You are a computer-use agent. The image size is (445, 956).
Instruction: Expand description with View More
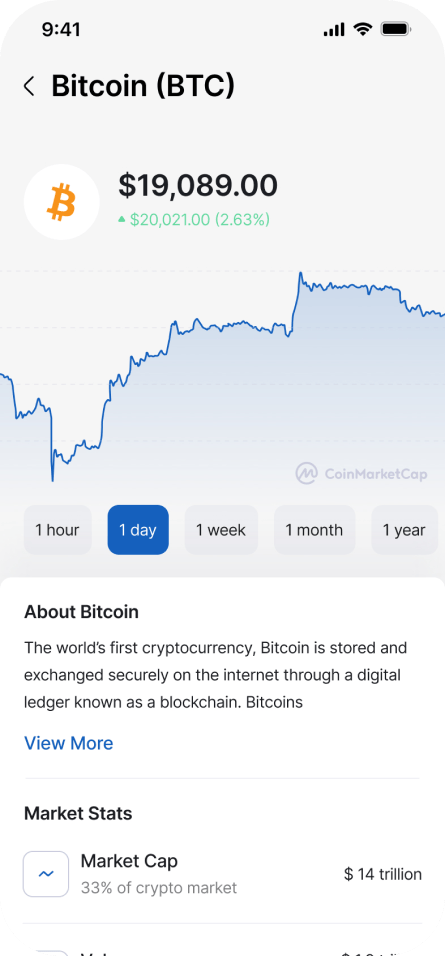tap(68, 743)
